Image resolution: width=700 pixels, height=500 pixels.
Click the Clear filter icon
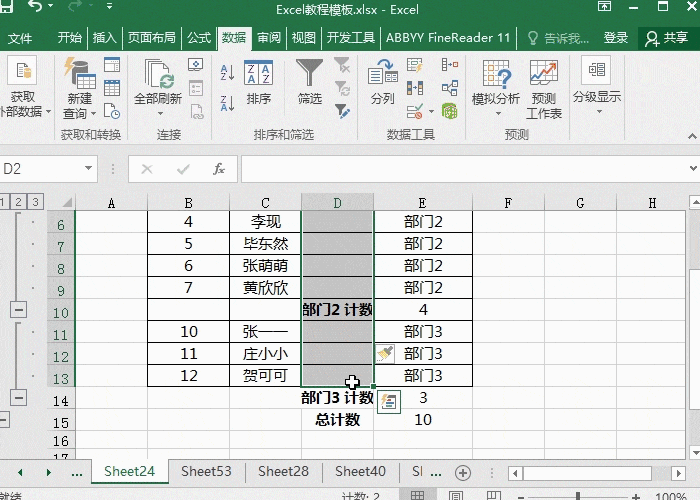342,65
